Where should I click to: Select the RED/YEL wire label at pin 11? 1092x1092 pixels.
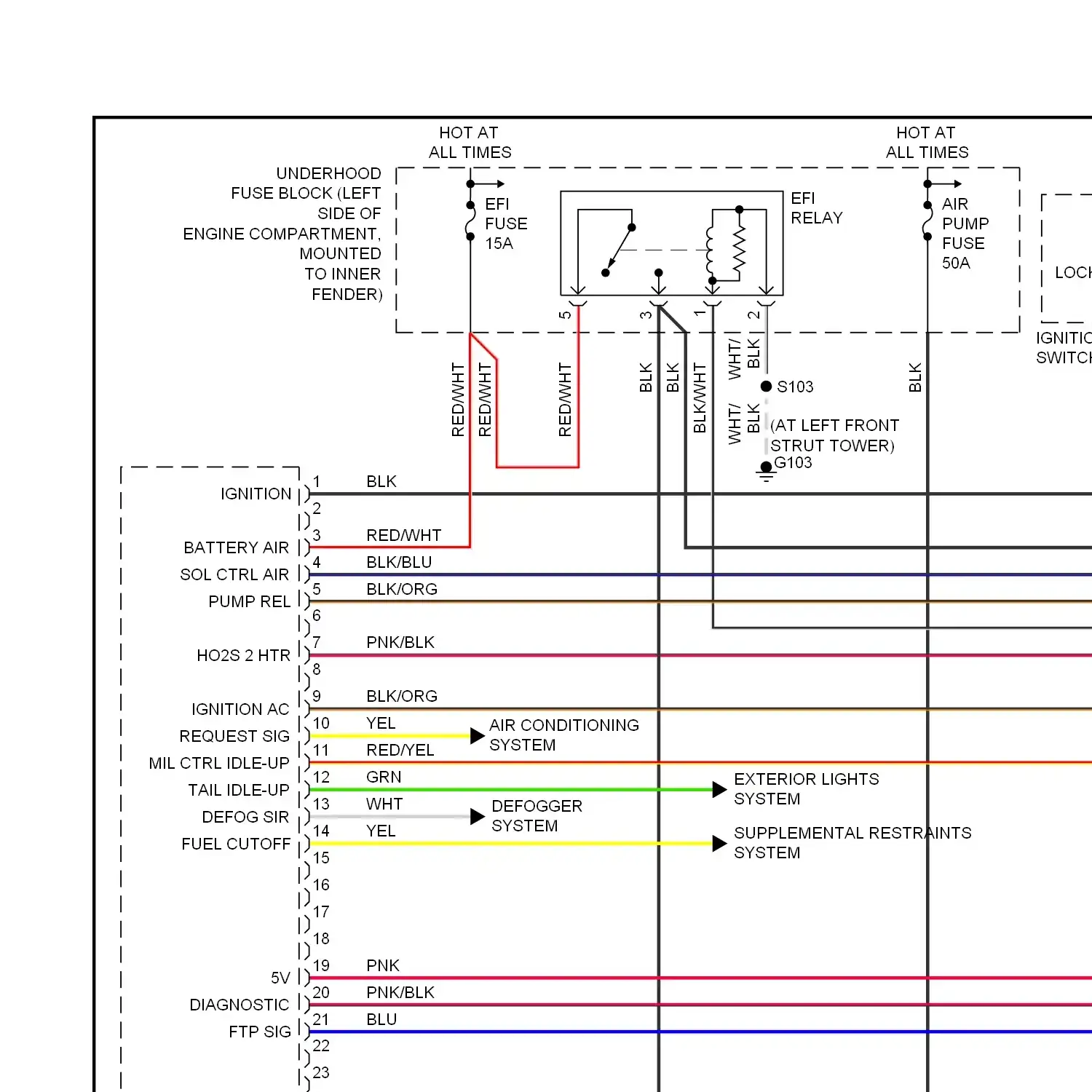point(400,751)
